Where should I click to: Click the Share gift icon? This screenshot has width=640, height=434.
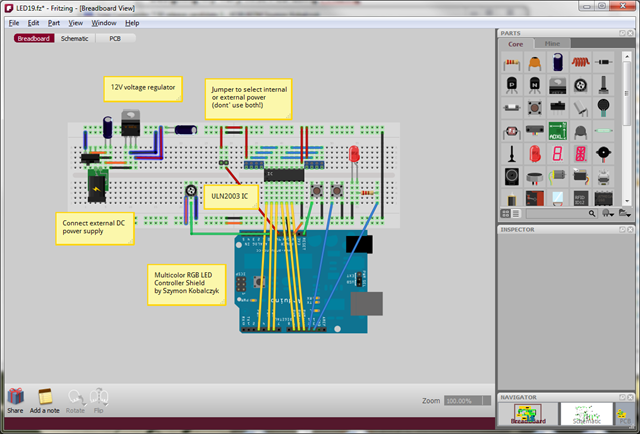[x=15, y=397]
